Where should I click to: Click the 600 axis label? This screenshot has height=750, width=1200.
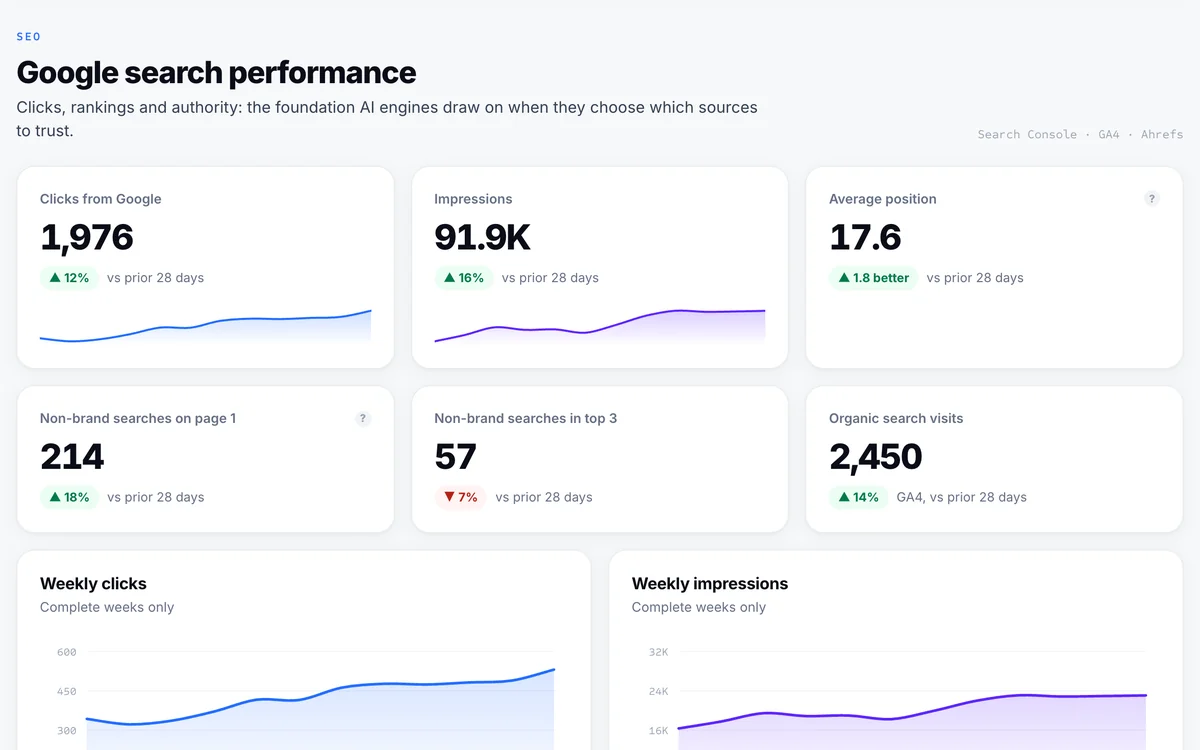[x=67, y=652]
